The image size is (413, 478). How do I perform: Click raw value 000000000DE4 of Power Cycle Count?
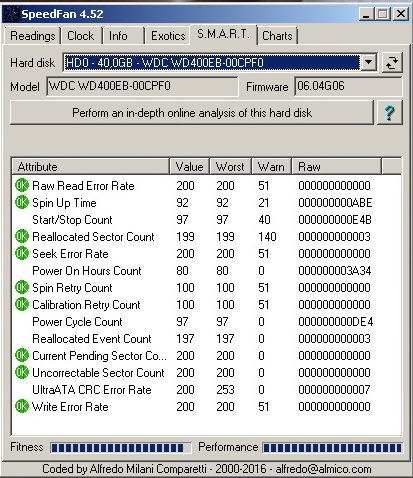[336, 322]
